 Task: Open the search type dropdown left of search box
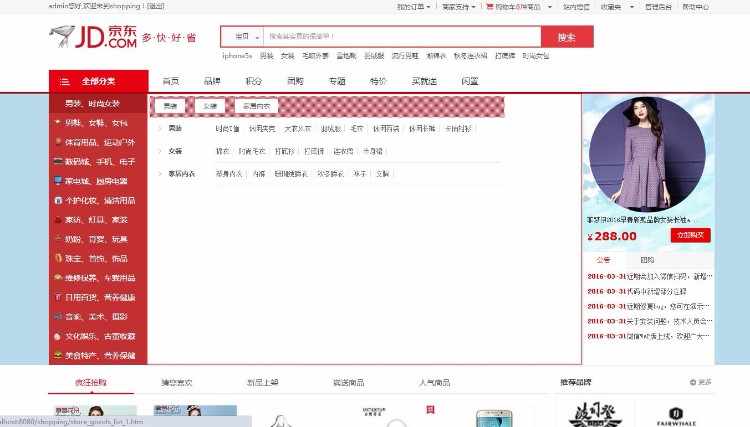pyautogui.click(x=243, y=36)
